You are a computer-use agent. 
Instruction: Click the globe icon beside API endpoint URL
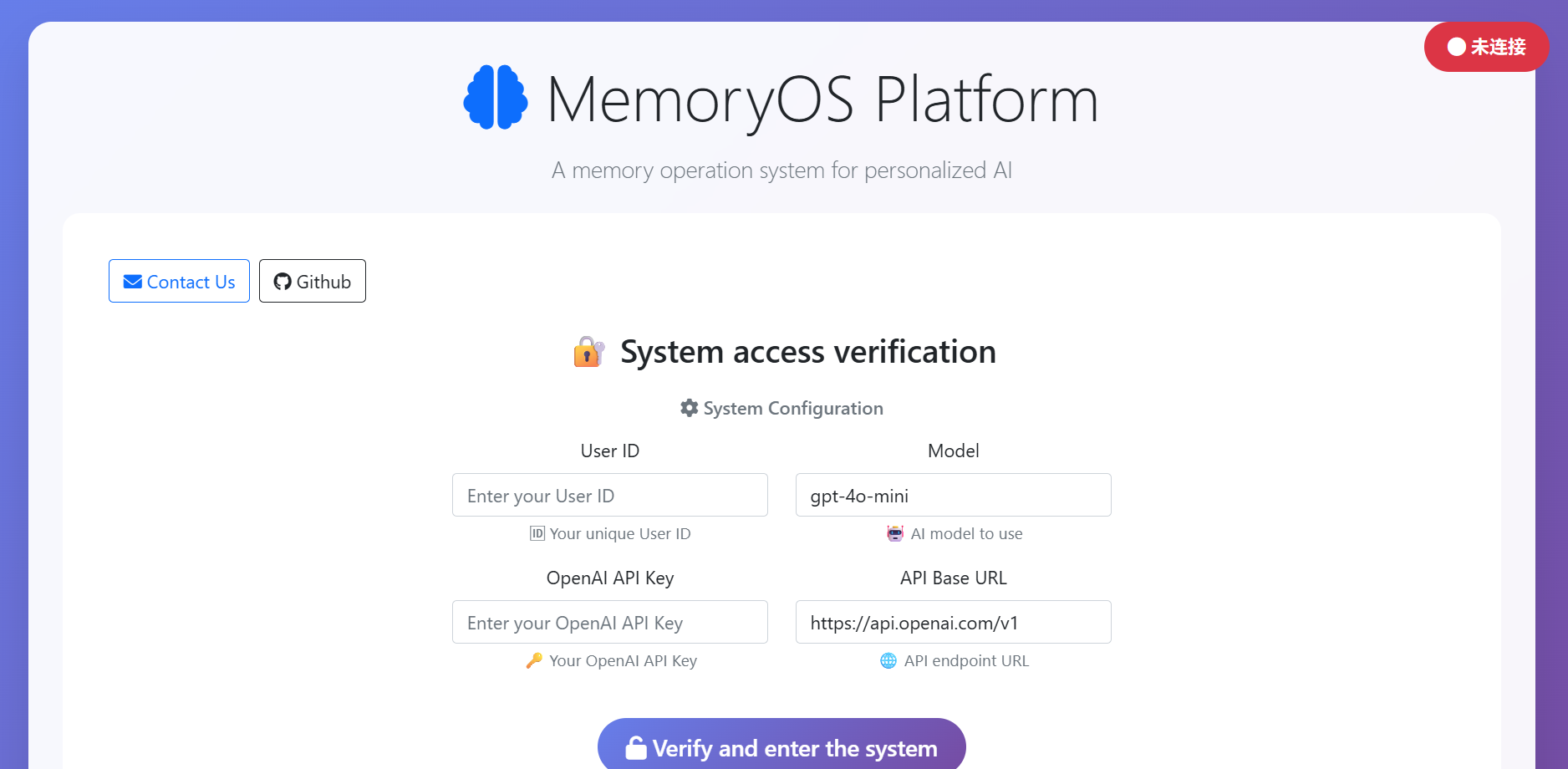pos(888,660)
